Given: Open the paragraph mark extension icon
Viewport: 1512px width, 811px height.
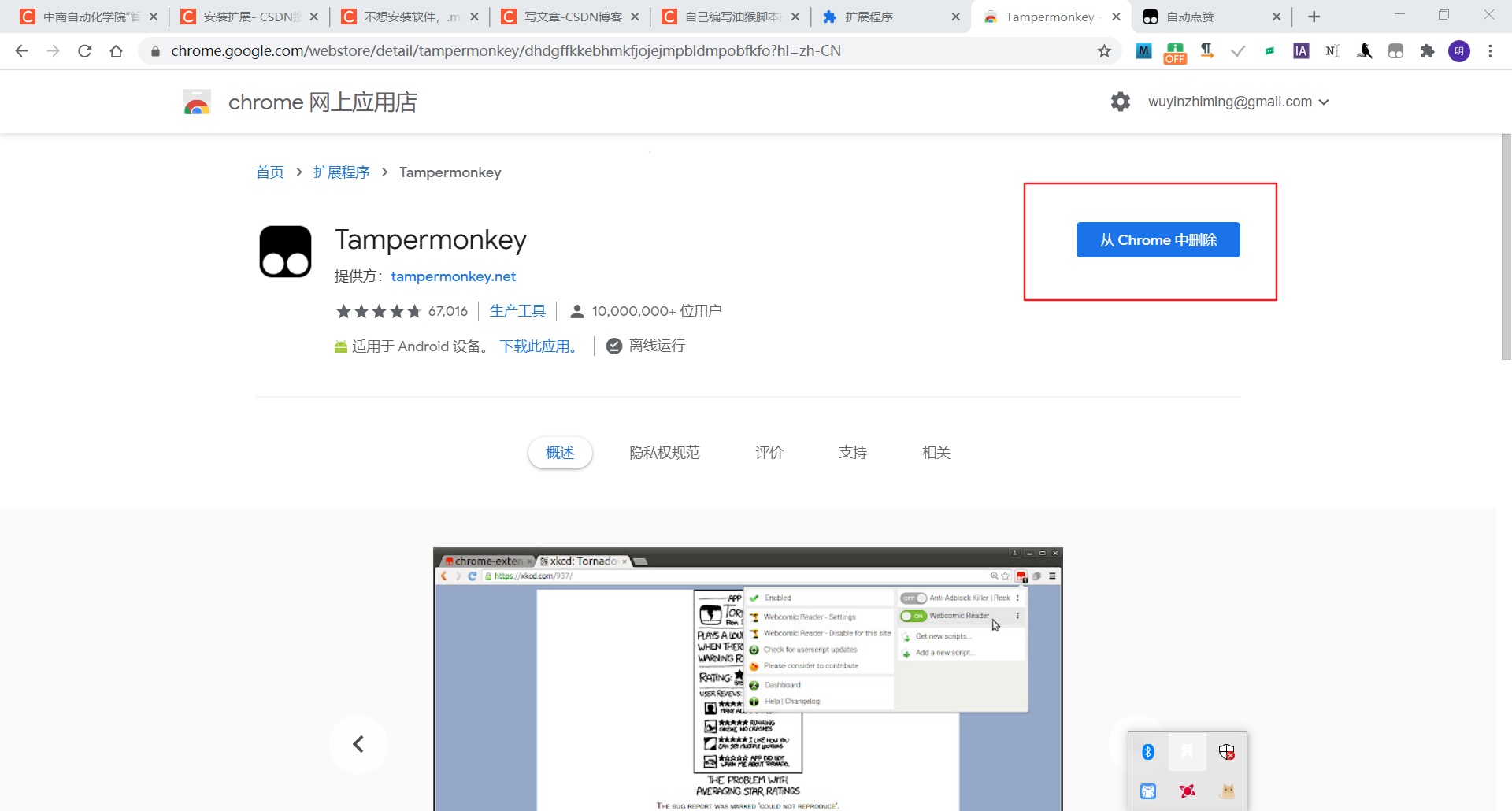Looking at the screenshot, I should [1206, 51].
